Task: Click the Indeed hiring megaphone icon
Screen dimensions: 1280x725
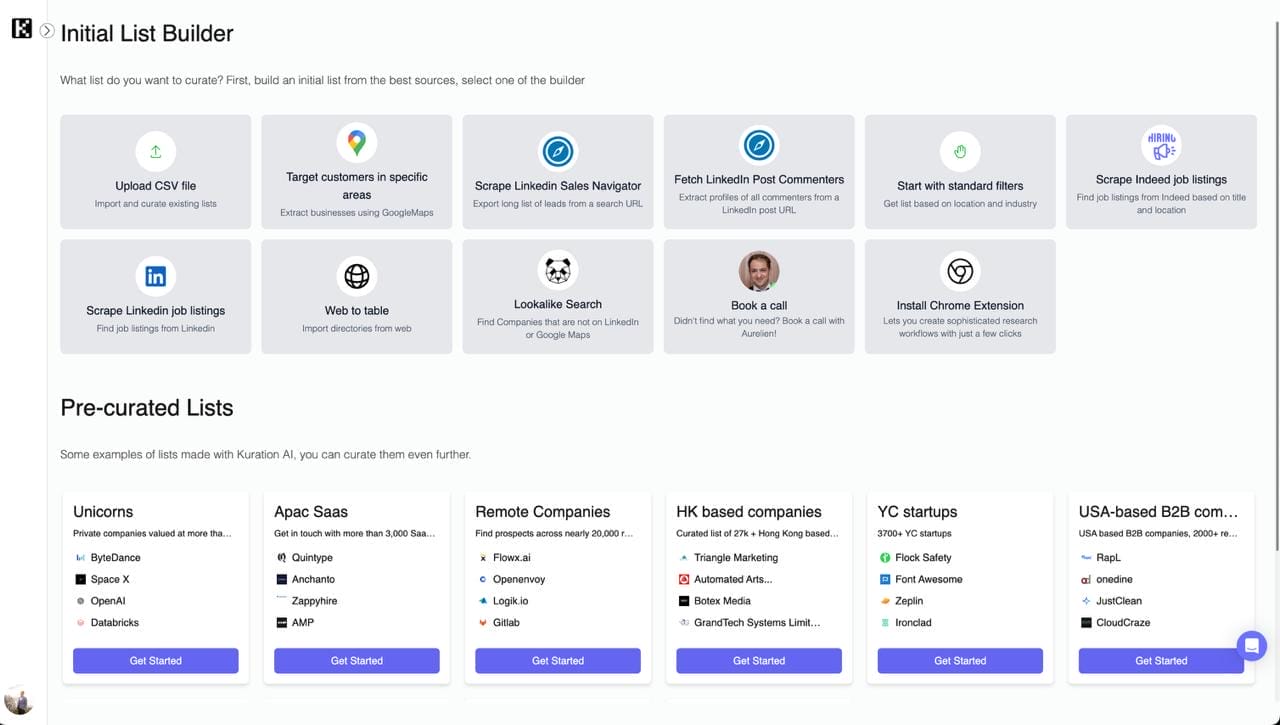Action: pyautogui.click(x=1161, y=145)
